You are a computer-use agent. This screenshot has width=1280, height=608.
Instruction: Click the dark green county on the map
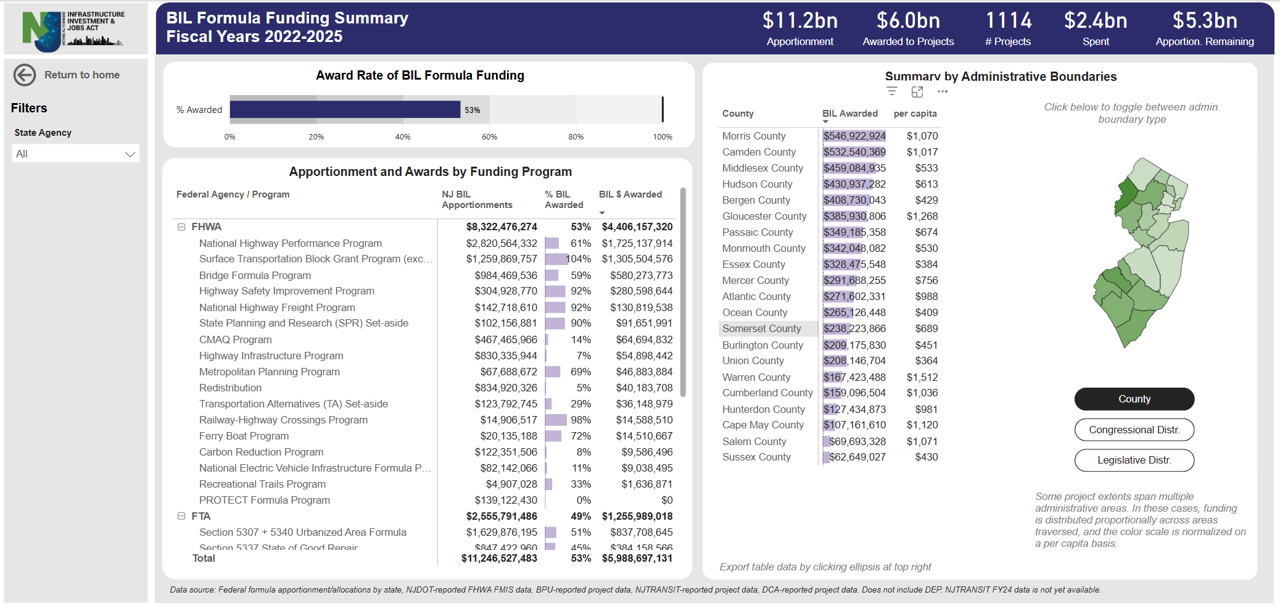(1126, 195)
